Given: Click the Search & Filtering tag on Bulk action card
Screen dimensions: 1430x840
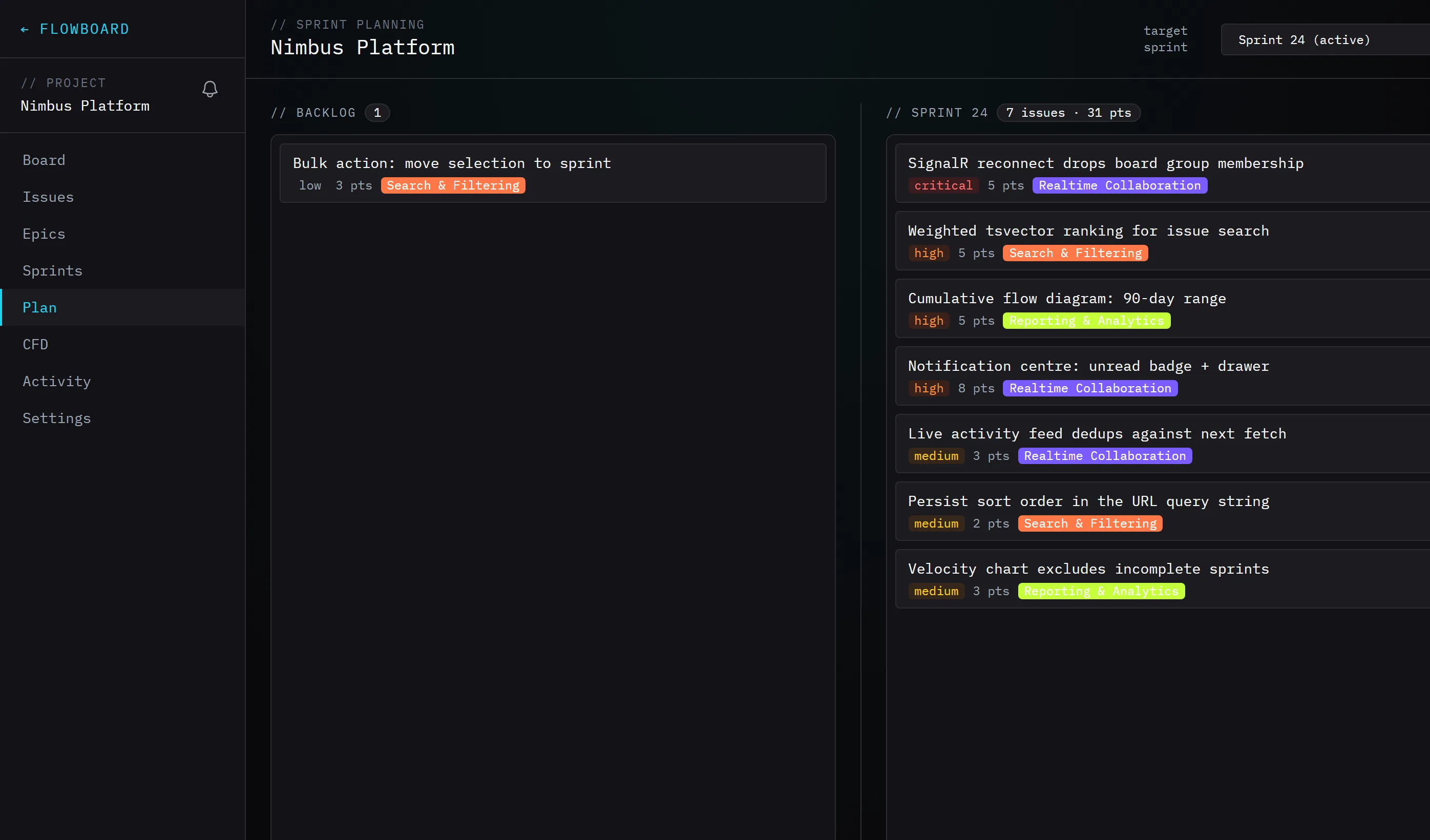Looking at the screenshot, I should 453,185.
